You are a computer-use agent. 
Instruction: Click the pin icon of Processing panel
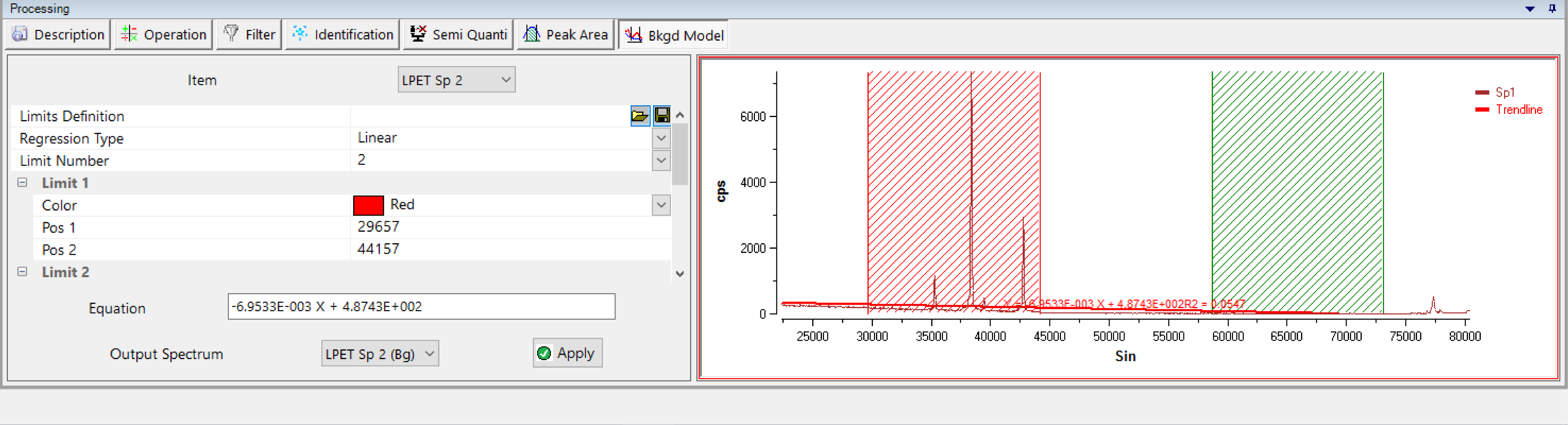(1552, 8)
